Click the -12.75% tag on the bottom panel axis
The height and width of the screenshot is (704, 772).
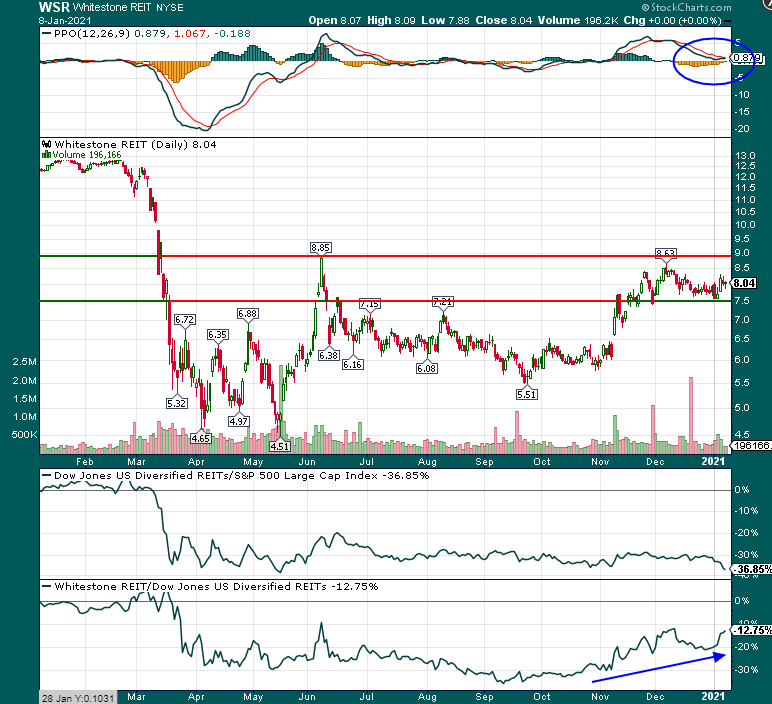click(x=752, y=631)
